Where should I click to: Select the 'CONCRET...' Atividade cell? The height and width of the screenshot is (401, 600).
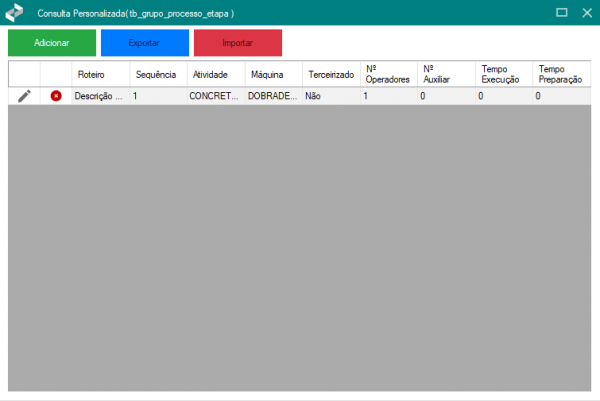216,96
